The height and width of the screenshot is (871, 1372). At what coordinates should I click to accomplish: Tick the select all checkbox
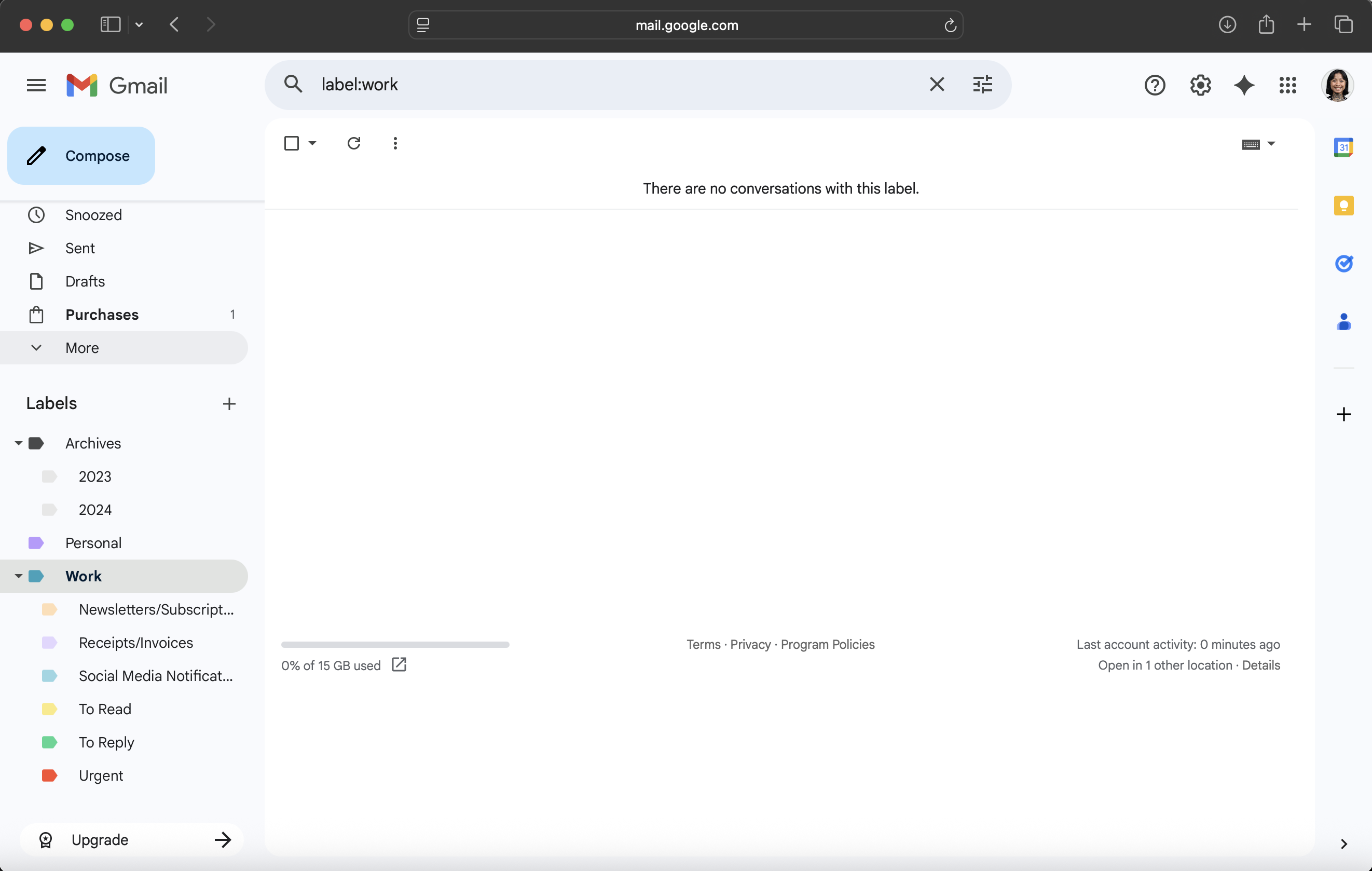[x=291, y=143]
